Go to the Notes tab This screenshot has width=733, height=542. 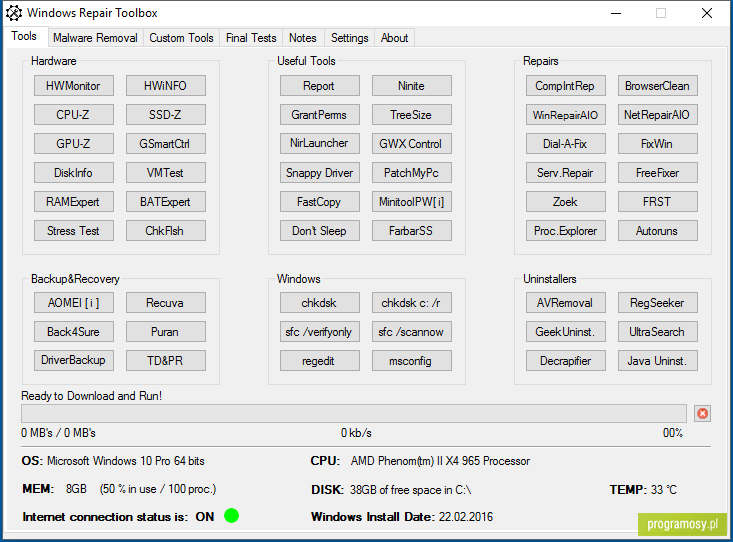(302, 38)
